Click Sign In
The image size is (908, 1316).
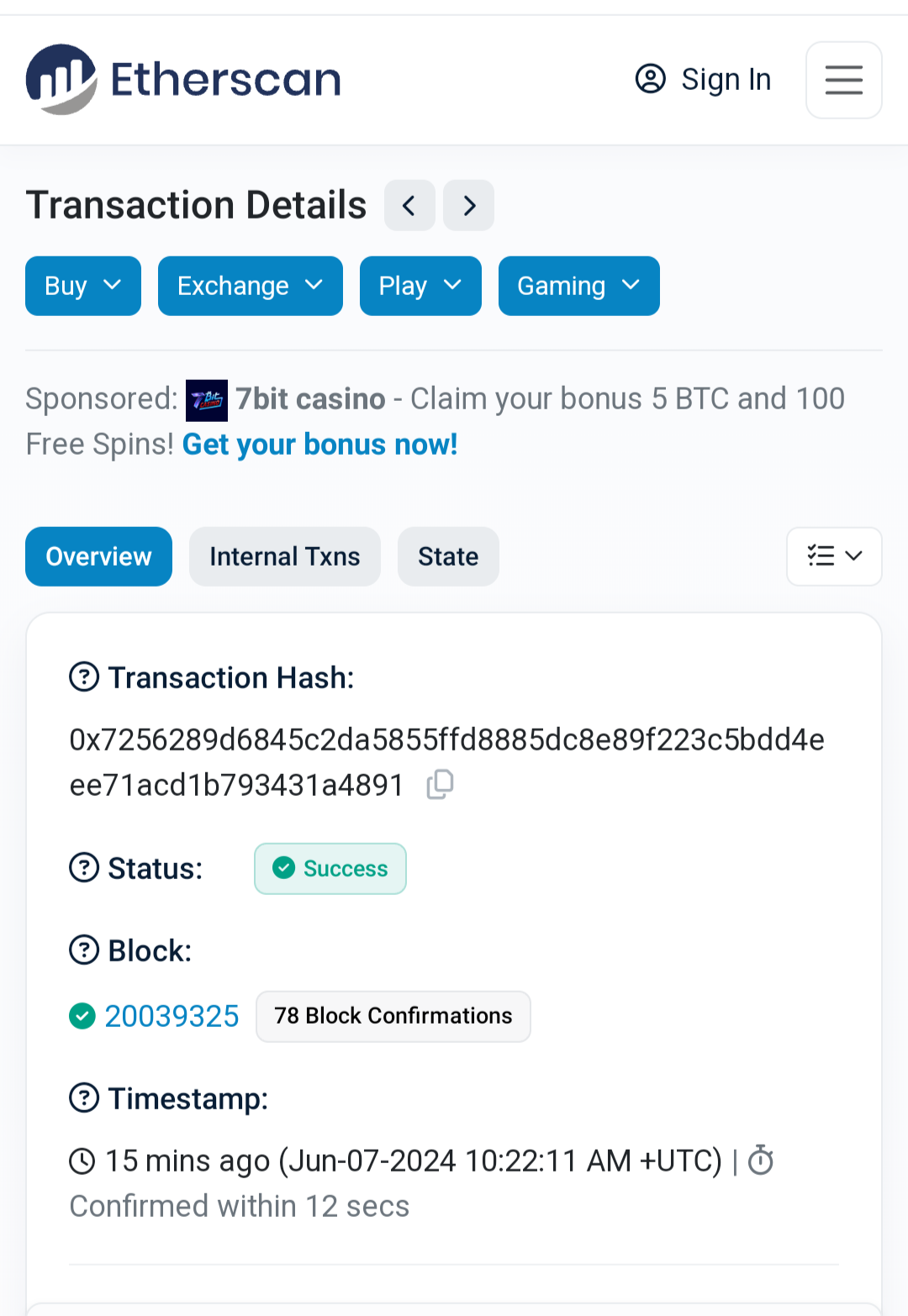coord(703,80)
